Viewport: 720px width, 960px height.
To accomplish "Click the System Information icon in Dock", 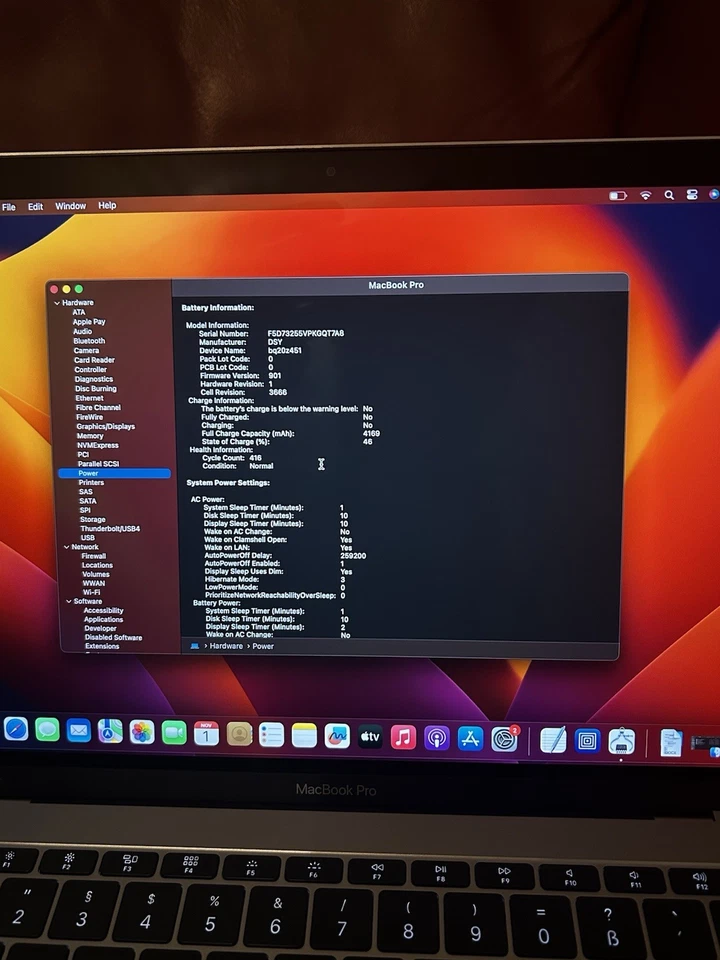I will coord(621,741).
